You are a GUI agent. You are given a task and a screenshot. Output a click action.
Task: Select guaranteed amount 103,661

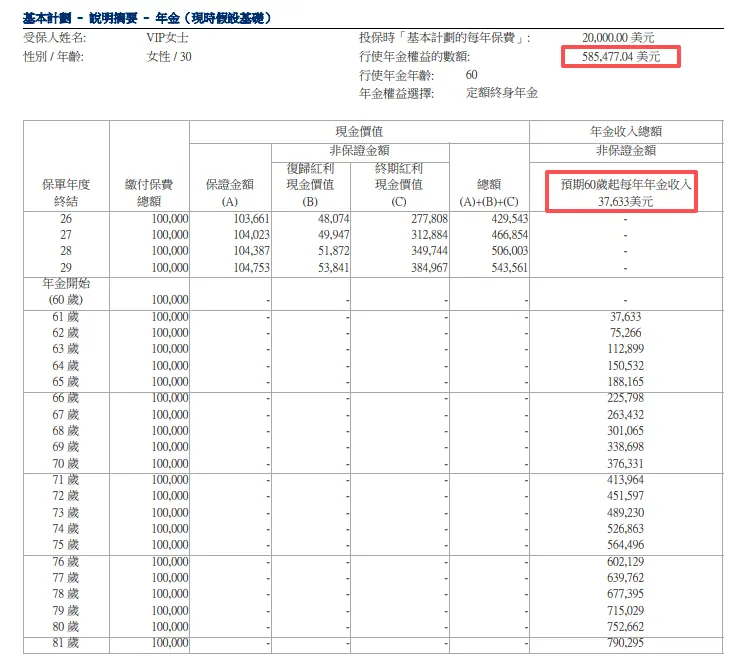pyautogui.click(x=251, y=219)
